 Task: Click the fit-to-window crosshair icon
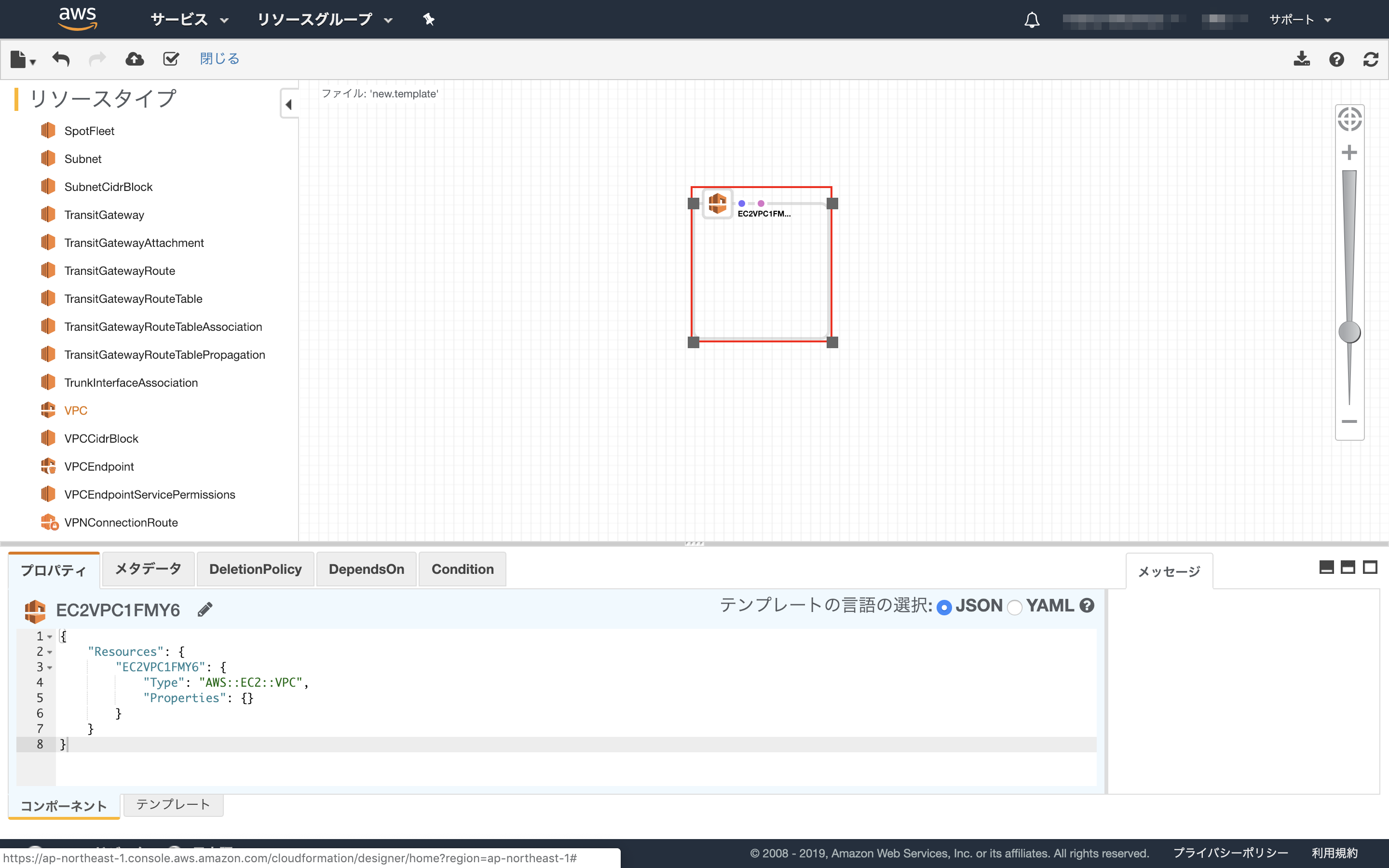pyautogui.click(x=1349, y=120)
